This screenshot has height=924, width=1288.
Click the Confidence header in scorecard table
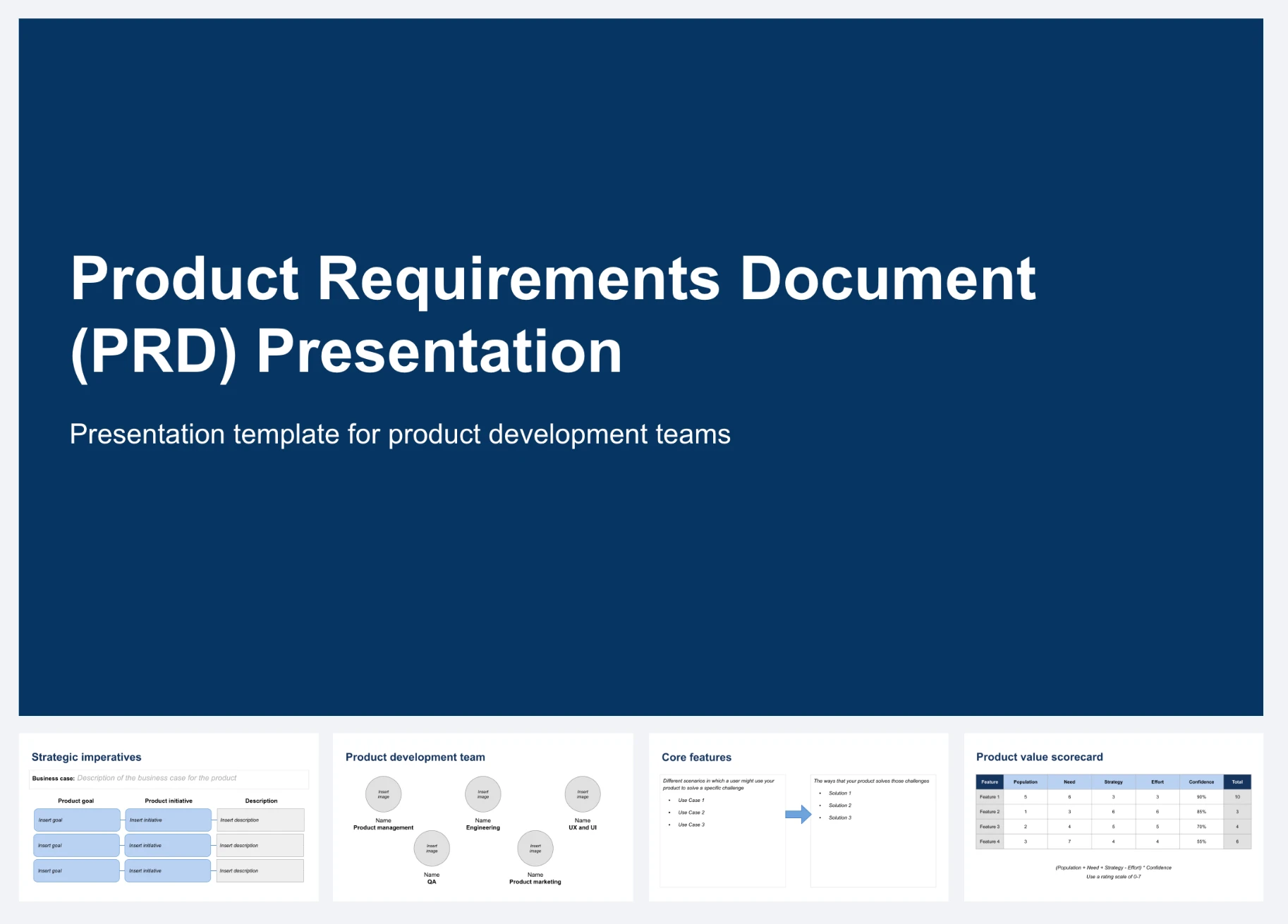[x=1201, y=782]
